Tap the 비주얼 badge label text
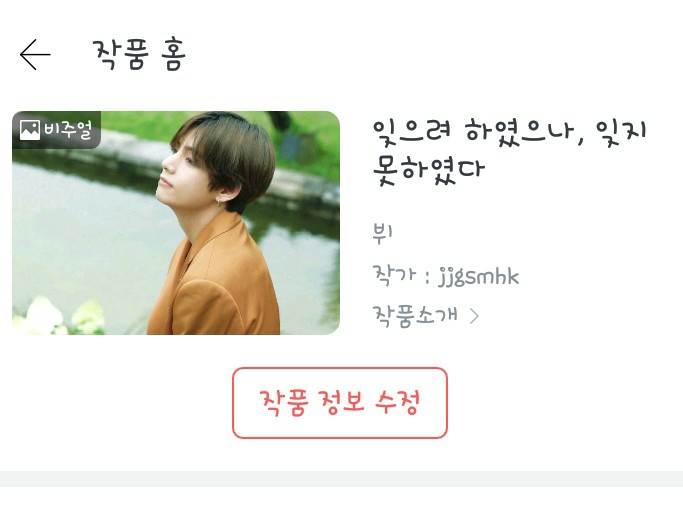The height and width of the screenshot is (511, 683). pyautogui.click(x=68, y=130)
